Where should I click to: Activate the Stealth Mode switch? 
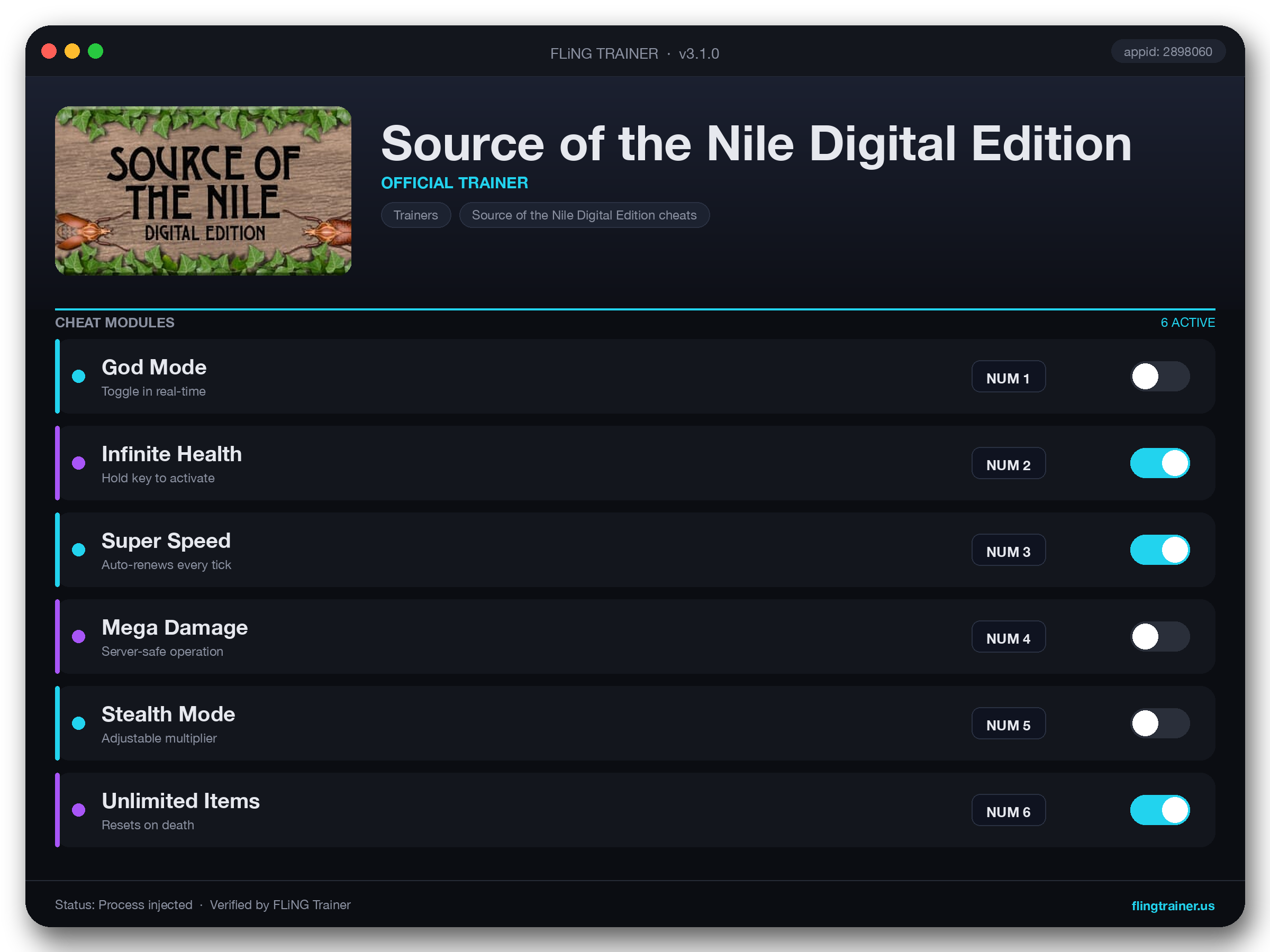(x=1160, y=723)
